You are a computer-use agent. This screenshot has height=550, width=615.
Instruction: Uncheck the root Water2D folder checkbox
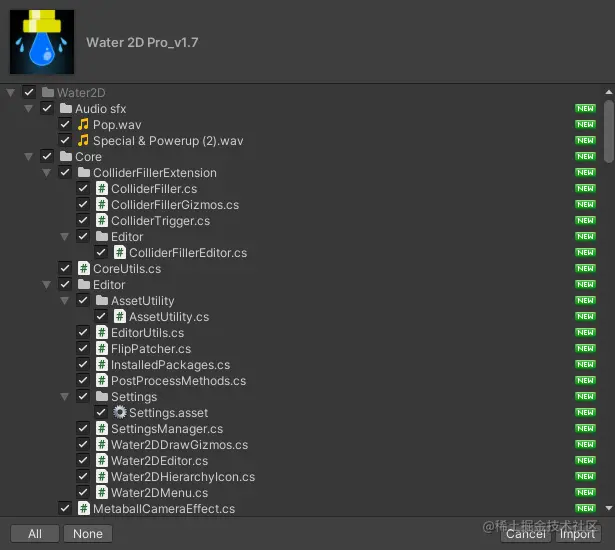[29, 93]
